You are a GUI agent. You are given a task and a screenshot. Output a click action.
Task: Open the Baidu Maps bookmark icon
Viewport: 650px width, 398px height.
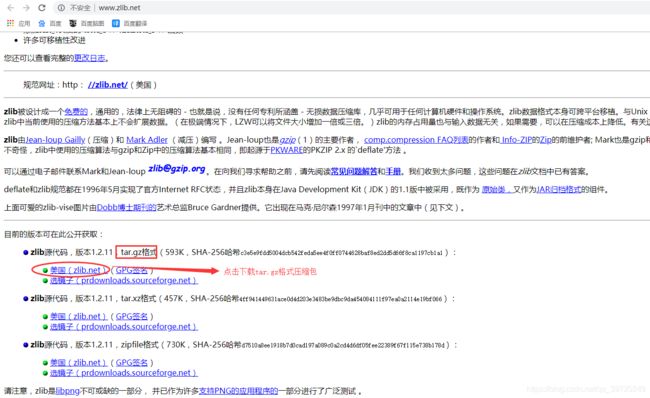[x=73, y=23]
